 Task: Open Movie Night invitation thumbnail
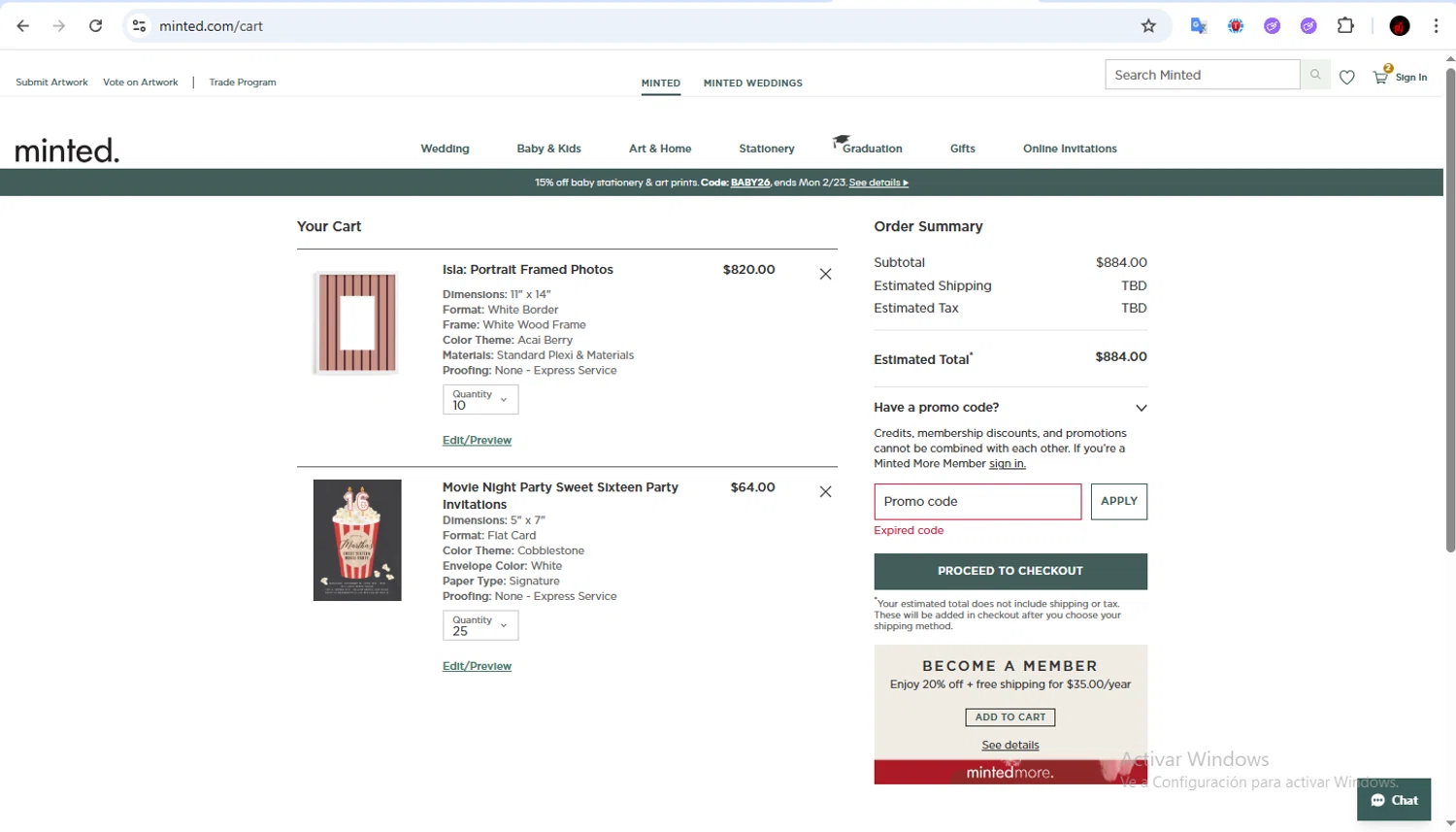[357, 540]
